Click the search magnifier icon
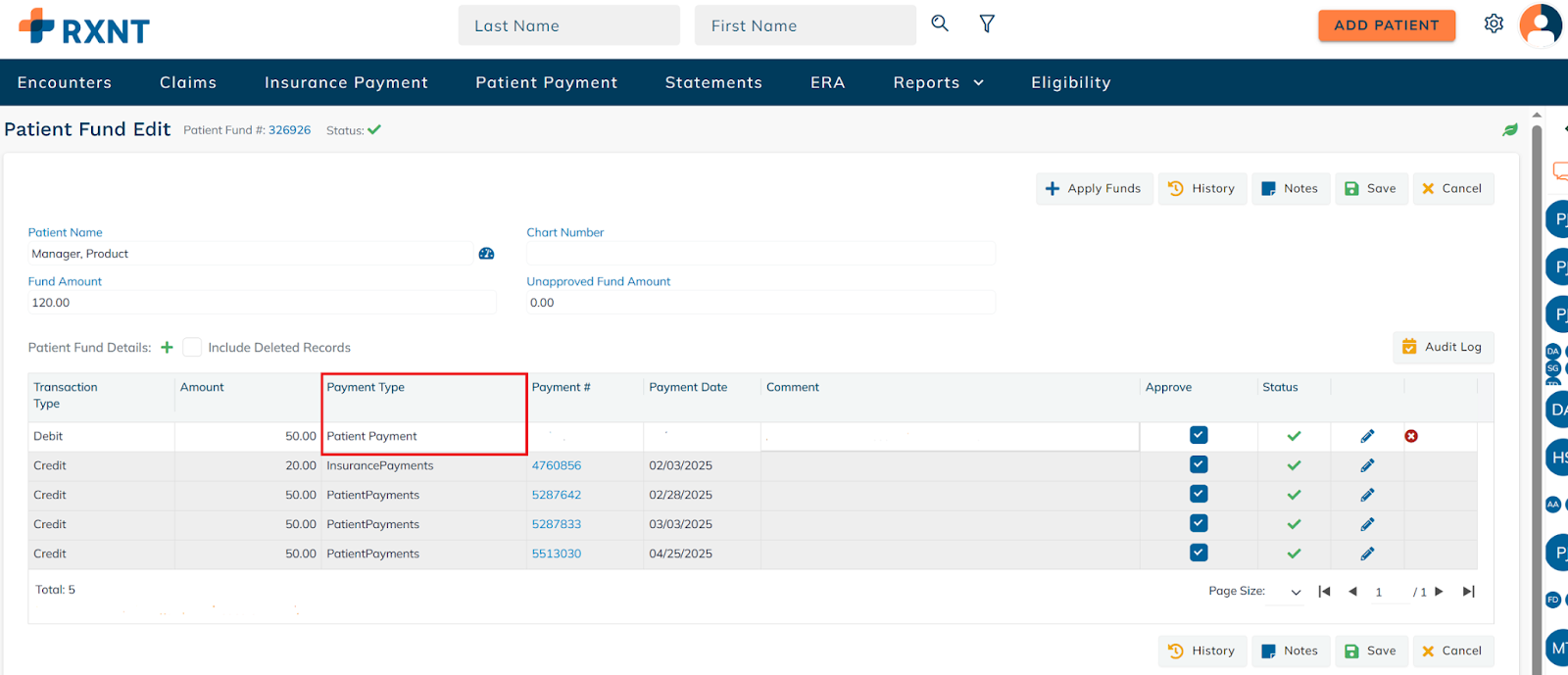Screen dimensions: 1568x675 coord(939,24)
